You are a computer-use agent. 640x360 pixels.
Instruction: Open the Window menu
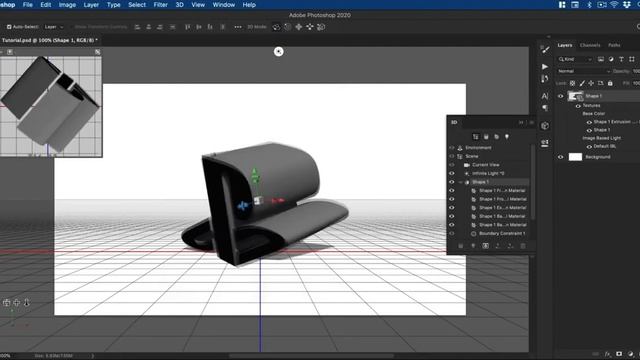pos(224,5)
